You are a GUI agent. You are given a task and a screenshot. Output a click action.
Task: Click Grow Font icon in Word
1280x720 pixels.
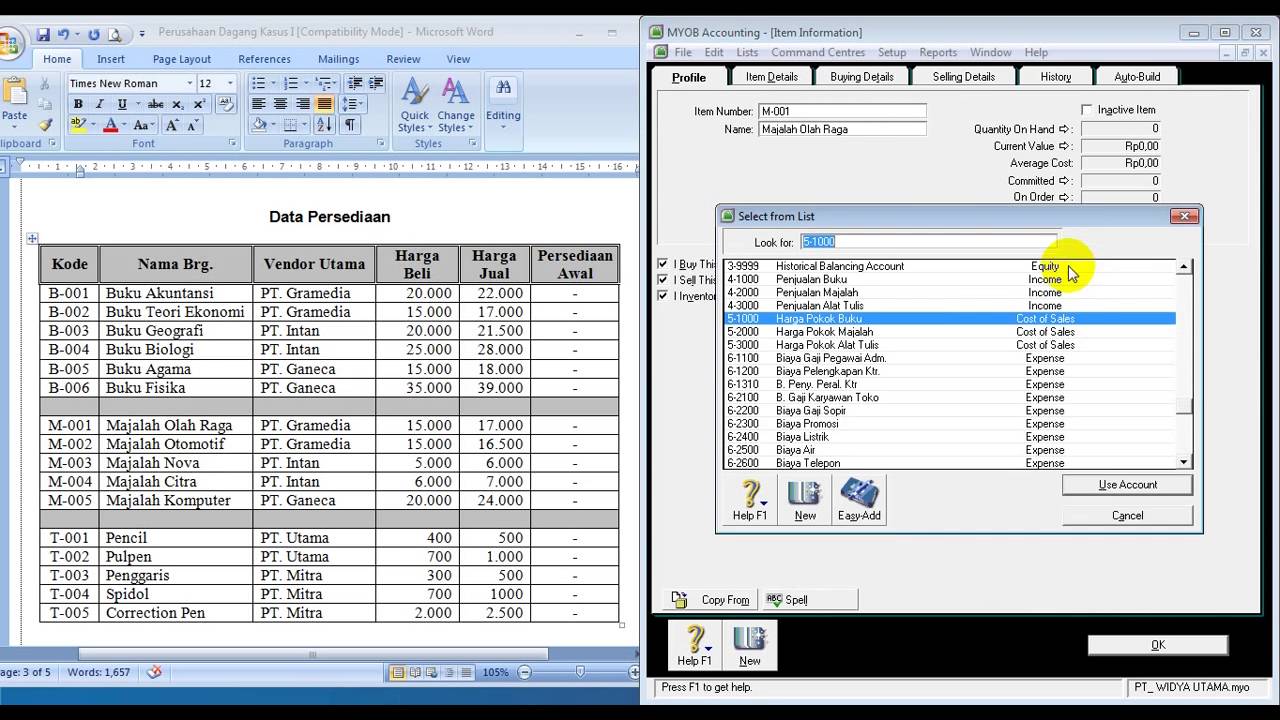(172, 125)
